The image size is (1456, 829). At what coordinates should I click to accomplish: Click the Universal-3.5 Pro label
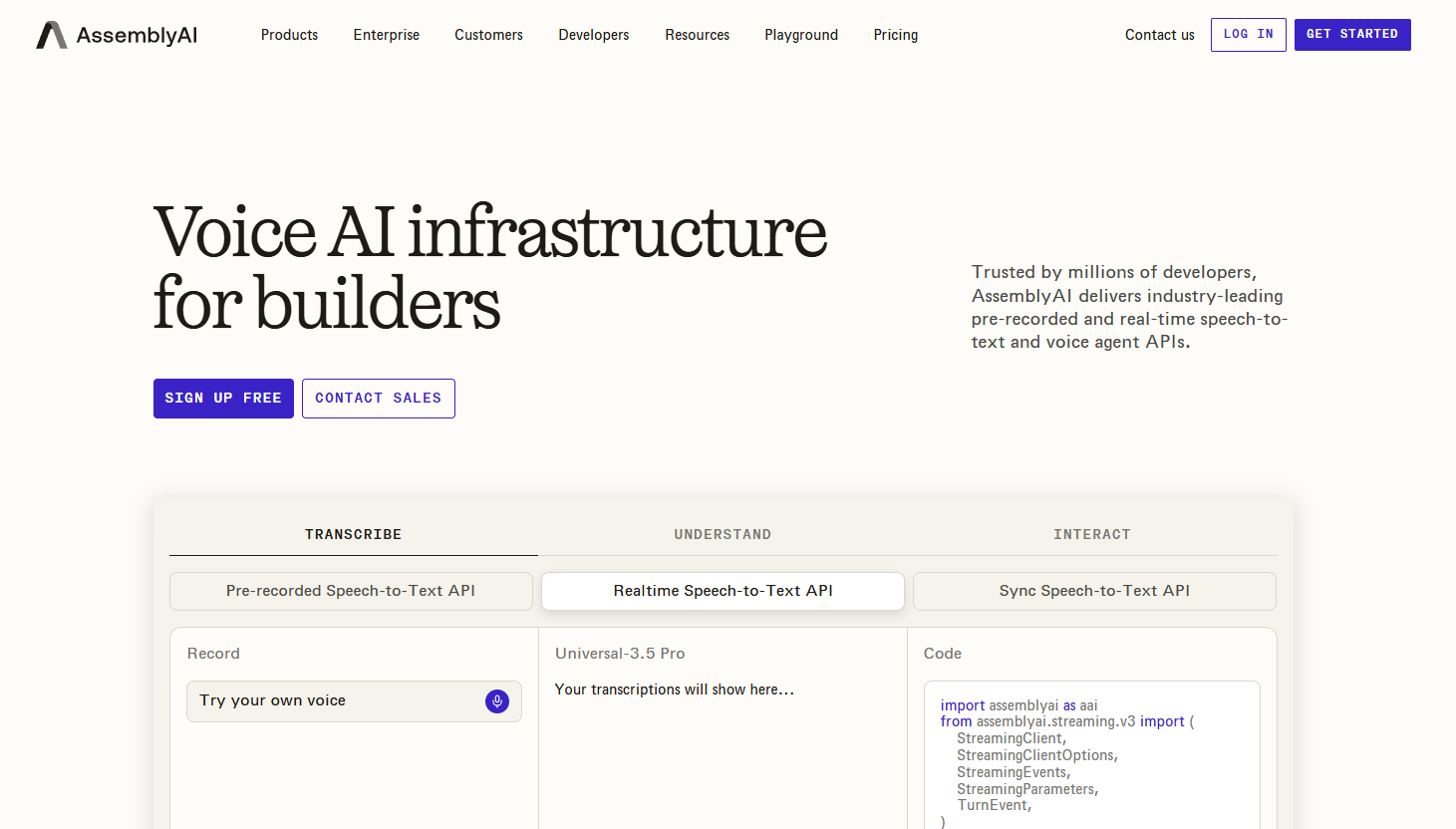tap(620, 654)
